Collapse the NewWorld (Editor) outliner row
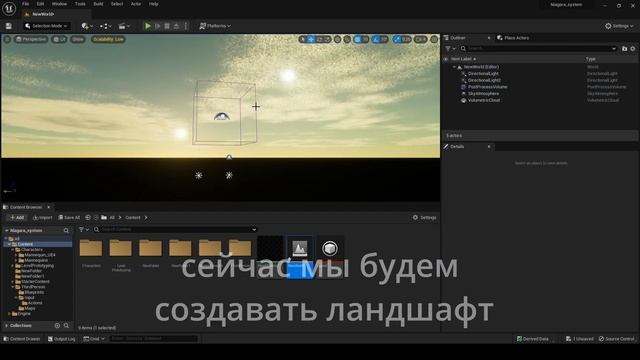The height and width of the screenshot is (360, 640). point(454,67)
